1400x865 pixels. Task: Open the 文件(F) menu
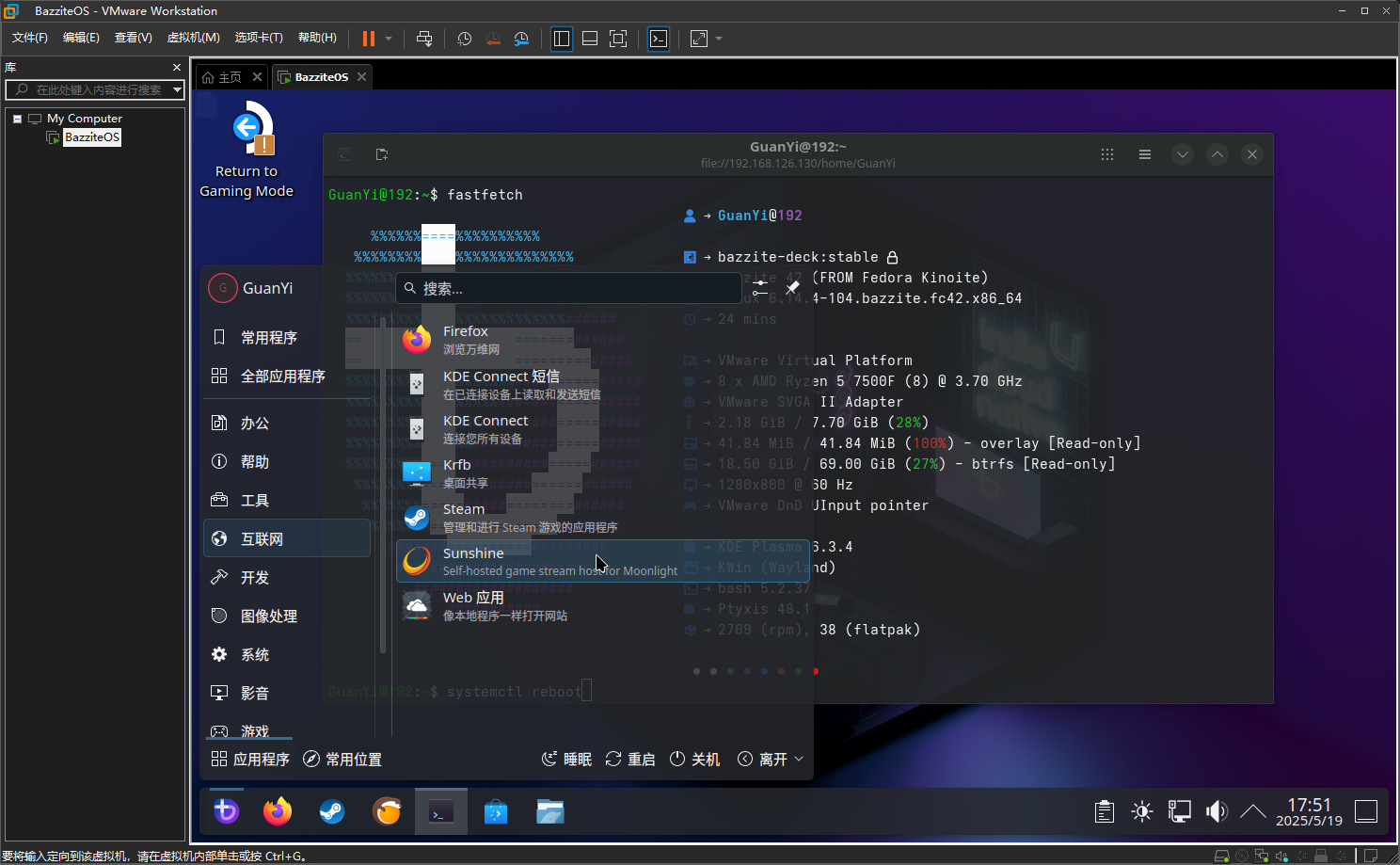[30, 38]
